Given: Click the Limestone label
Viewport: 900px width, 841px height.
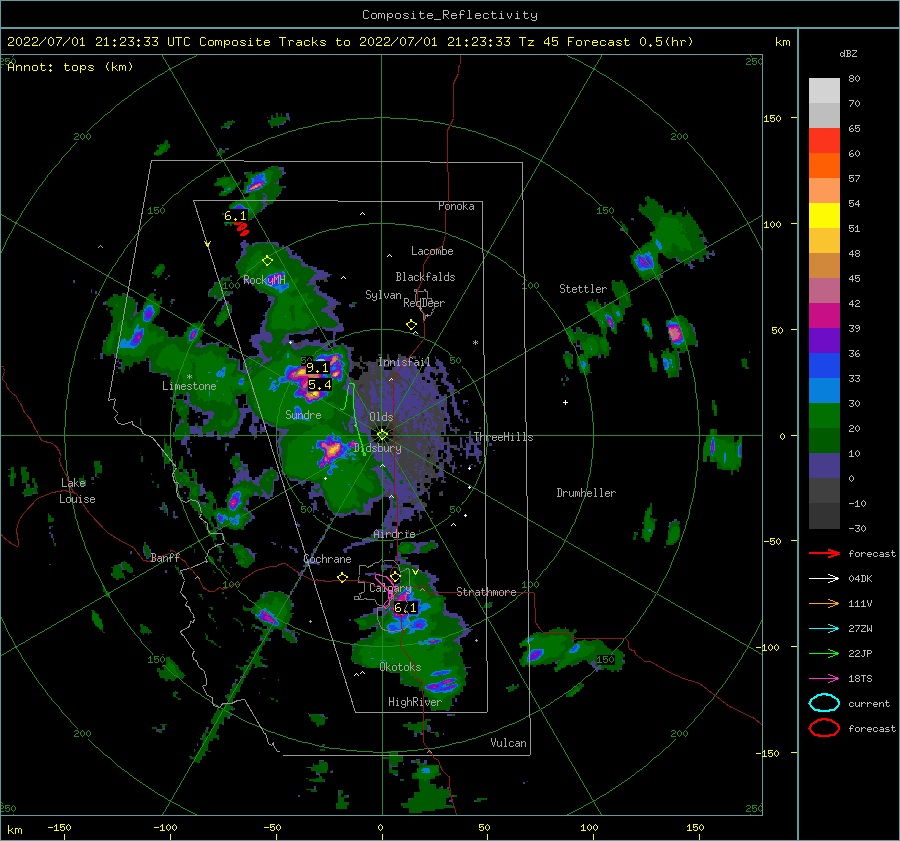Looking at the screenshot, I should coord(189,386).
